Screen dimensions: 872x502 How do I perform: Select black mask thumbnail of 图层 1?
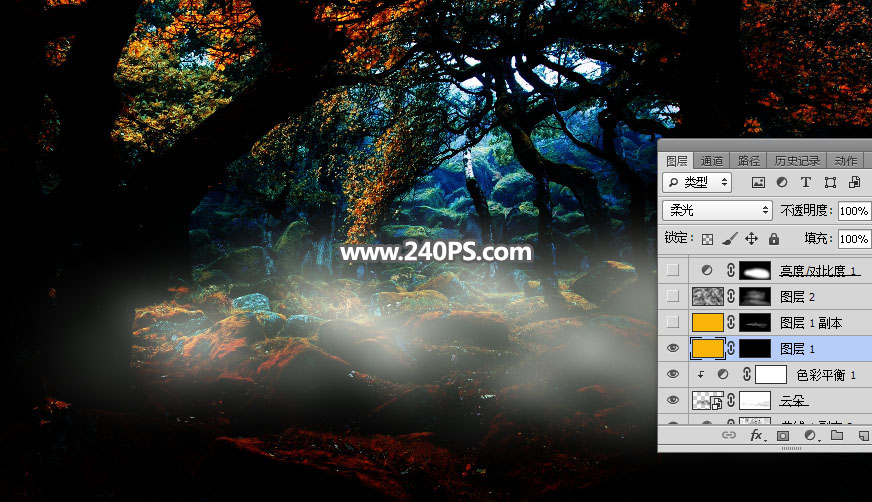(x=755, y=349)
